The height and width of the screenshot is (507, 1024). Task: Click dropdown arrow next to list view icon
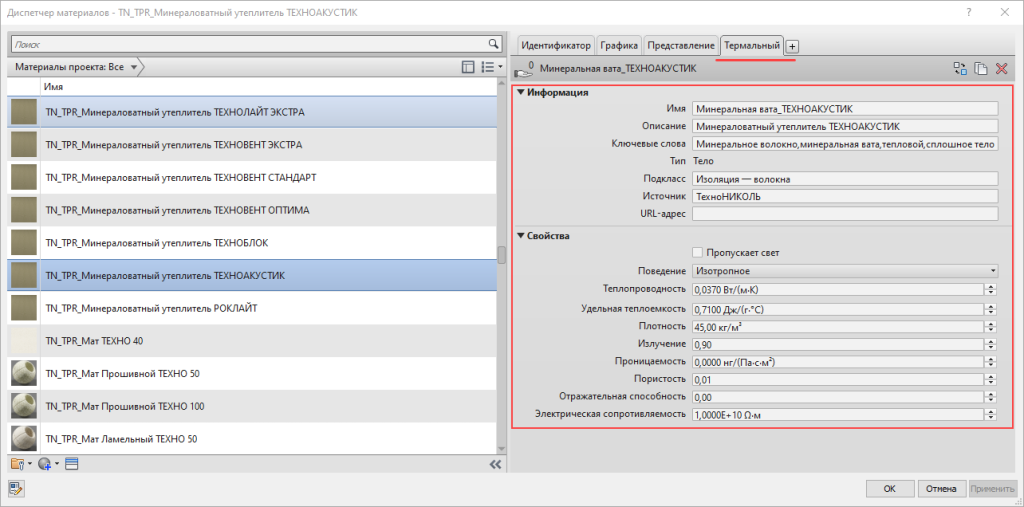pos(500,67)
